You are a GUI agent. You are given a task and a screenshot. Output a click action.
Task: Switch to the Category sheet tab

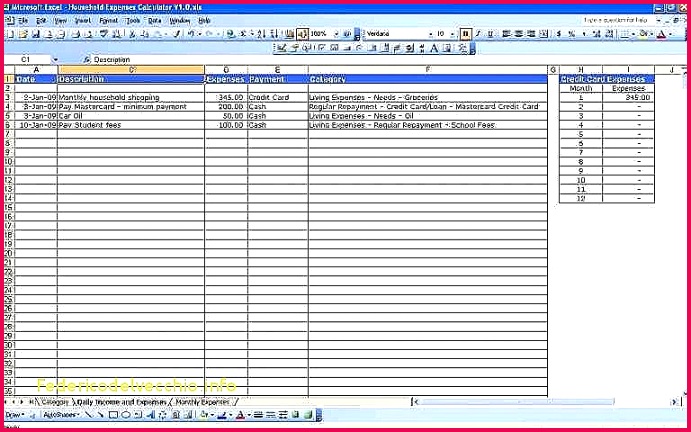click(x=55, y=402)
